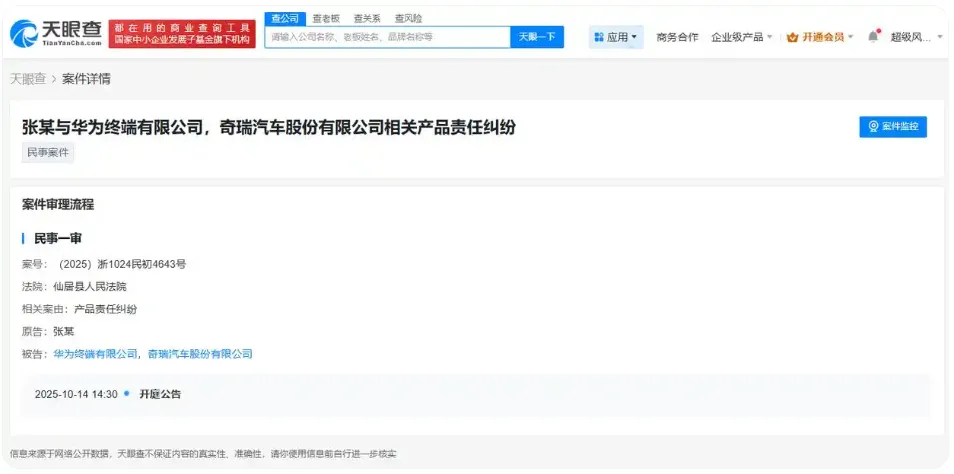Click the court name 仙居县人民法院
Image resolution: width=954 pixels, height=474 pixels.
coord(89,287)
